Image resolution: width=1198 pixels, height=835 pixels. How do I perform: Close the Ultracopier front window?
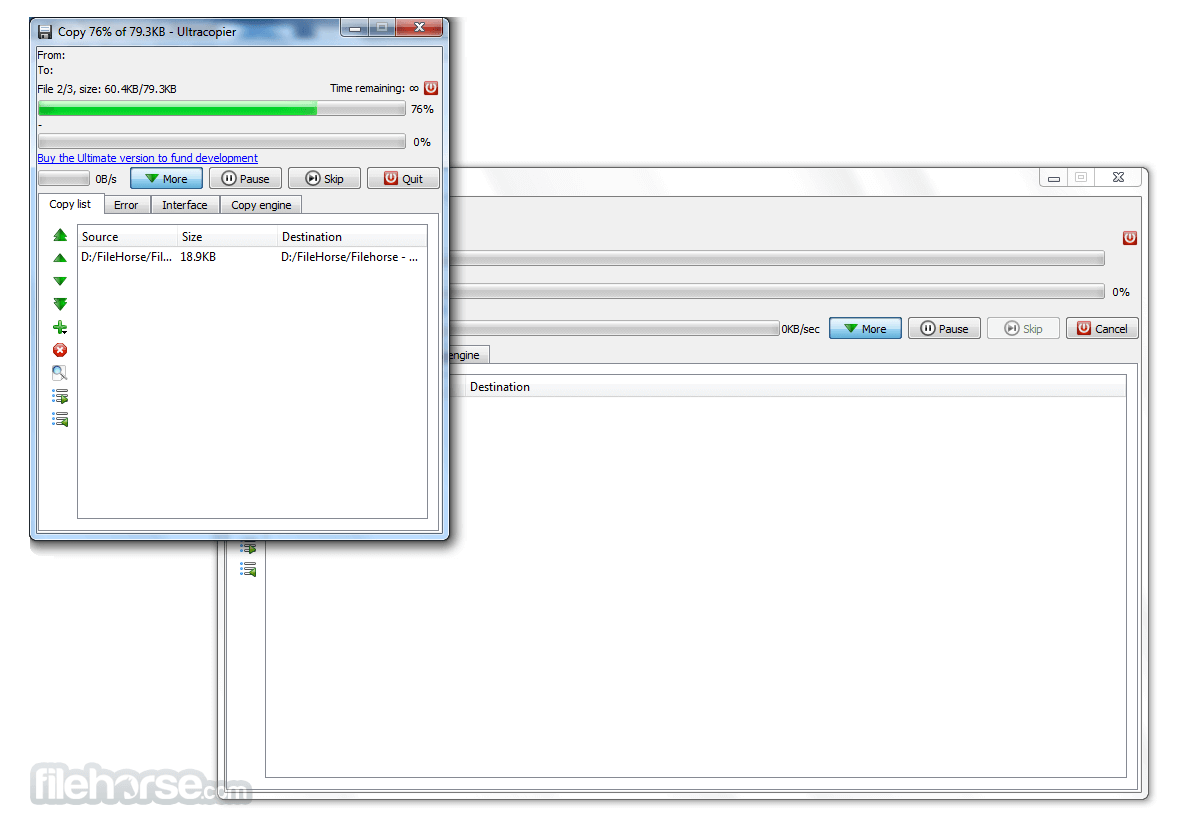[419, 28]
